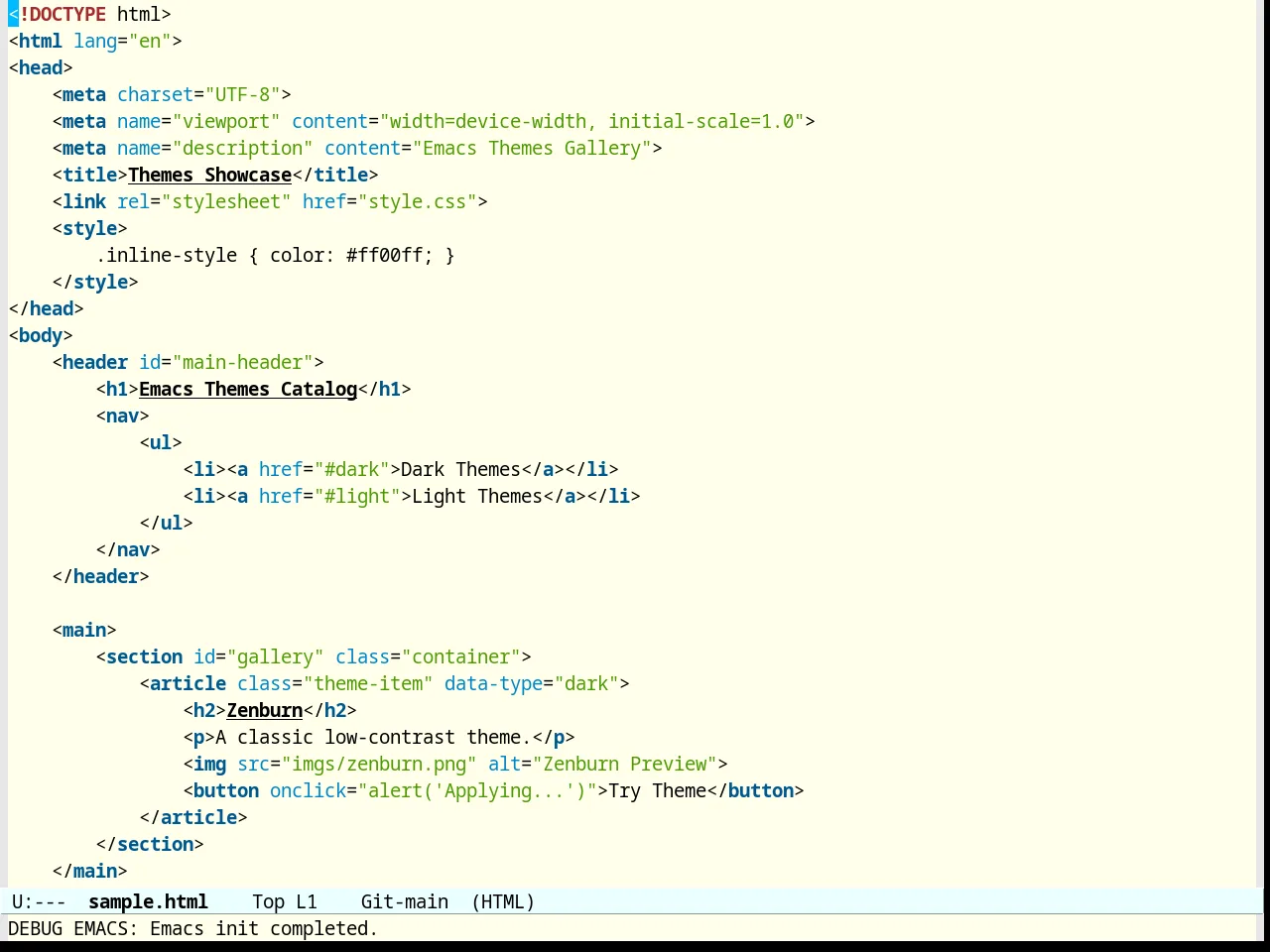Click the L1 line number indicator
This screenshot has height=952, width=1270.
point(307,901)
